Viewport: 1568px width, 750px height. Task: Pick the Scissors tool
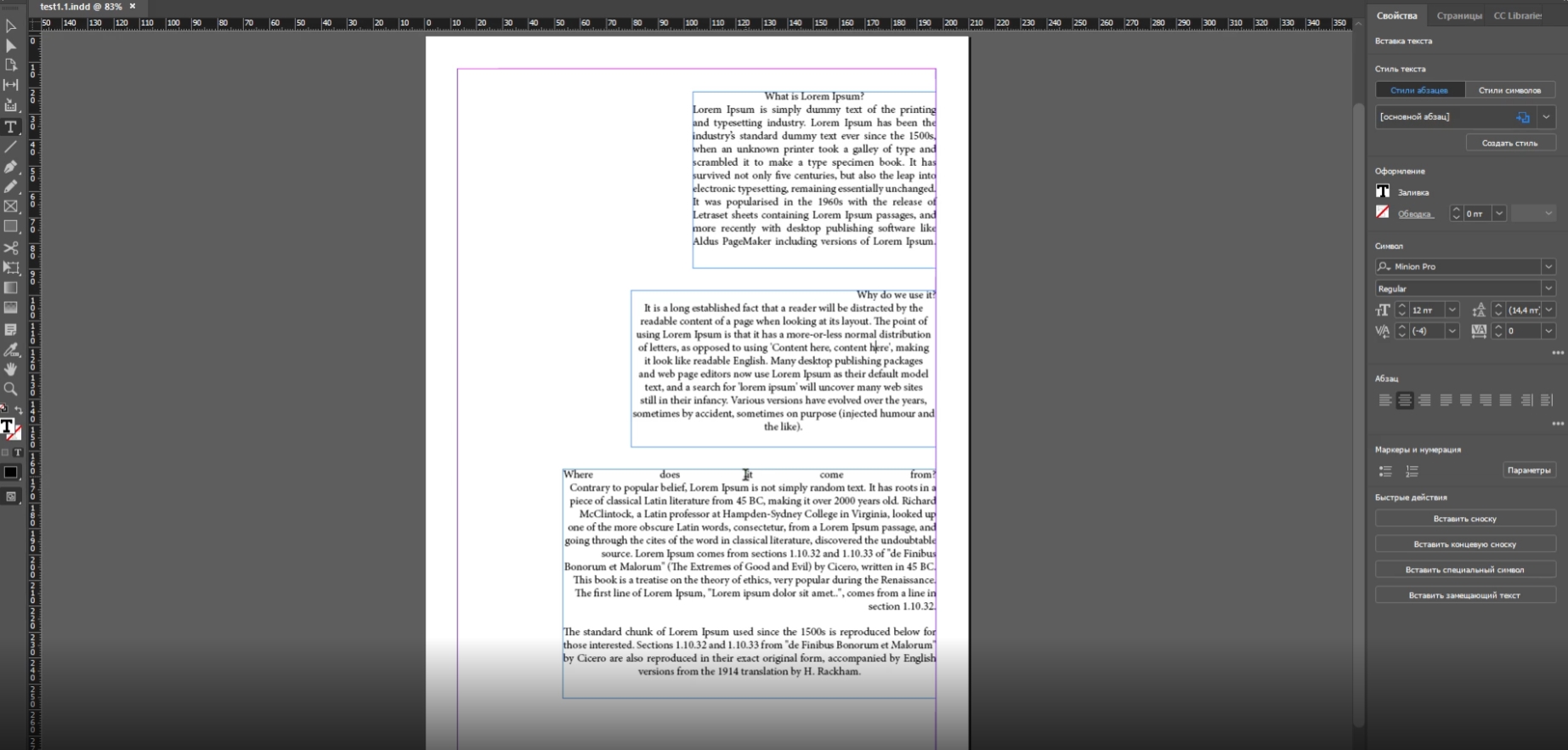coord(11,247)
